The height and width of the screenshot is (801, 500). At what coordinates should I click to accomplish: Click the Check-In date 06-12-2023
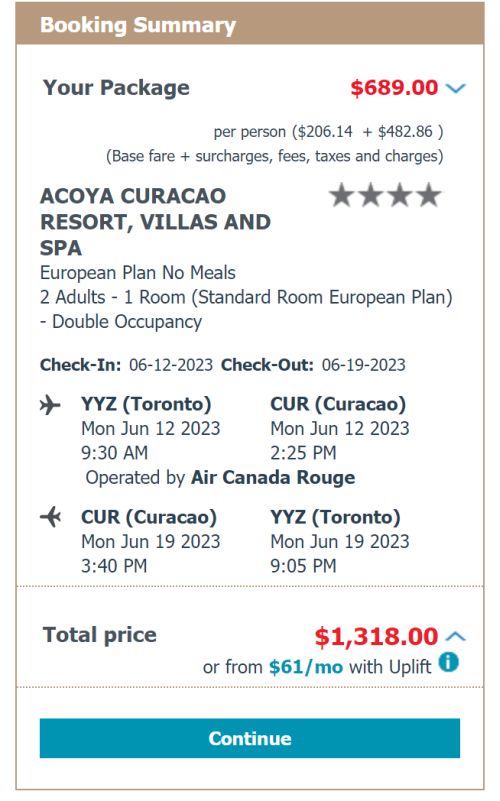[171, 365]
